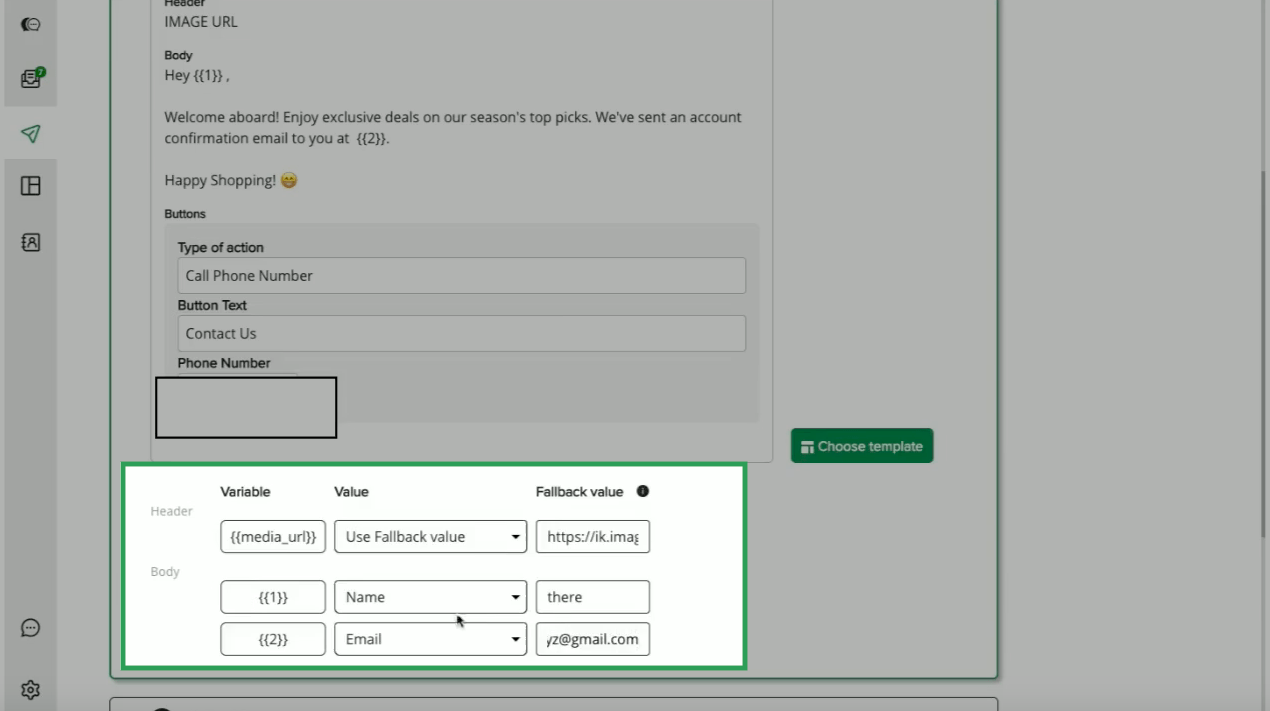The width and height of the screenshot is (1270, 711).
Task: Open the chats icon in sidebar
Action: pyautogui.click(x=31, y=24)
